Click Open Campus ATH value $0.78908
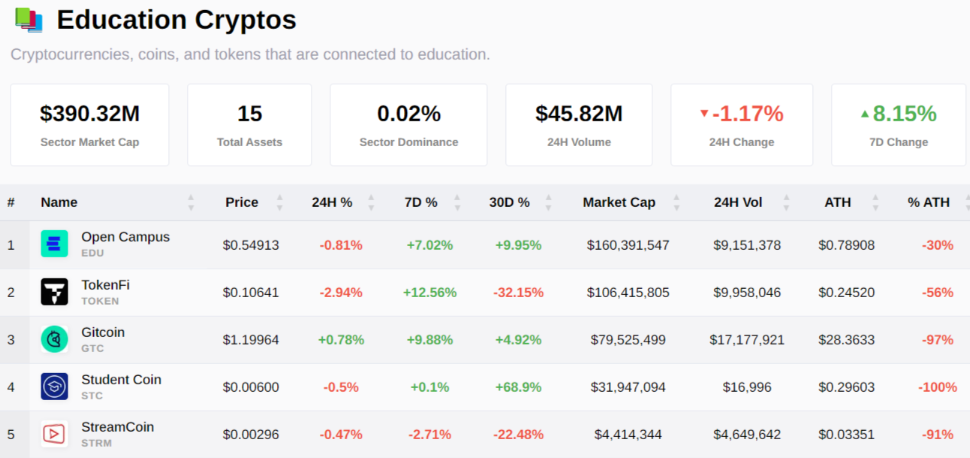The image size is (970, 458). pos(846,245)
